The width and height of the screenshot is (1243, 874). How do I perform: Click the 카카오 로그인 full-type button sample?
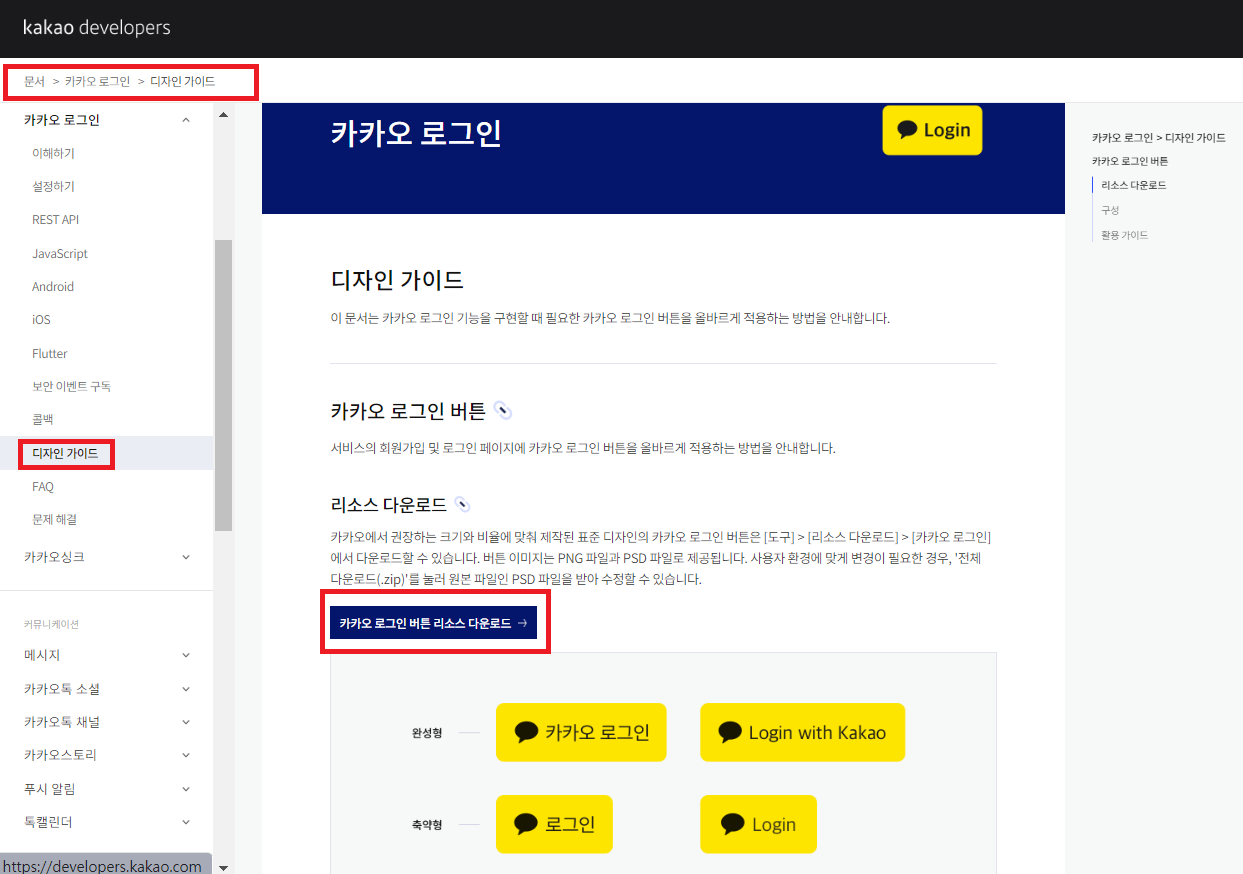coord(581,732)
